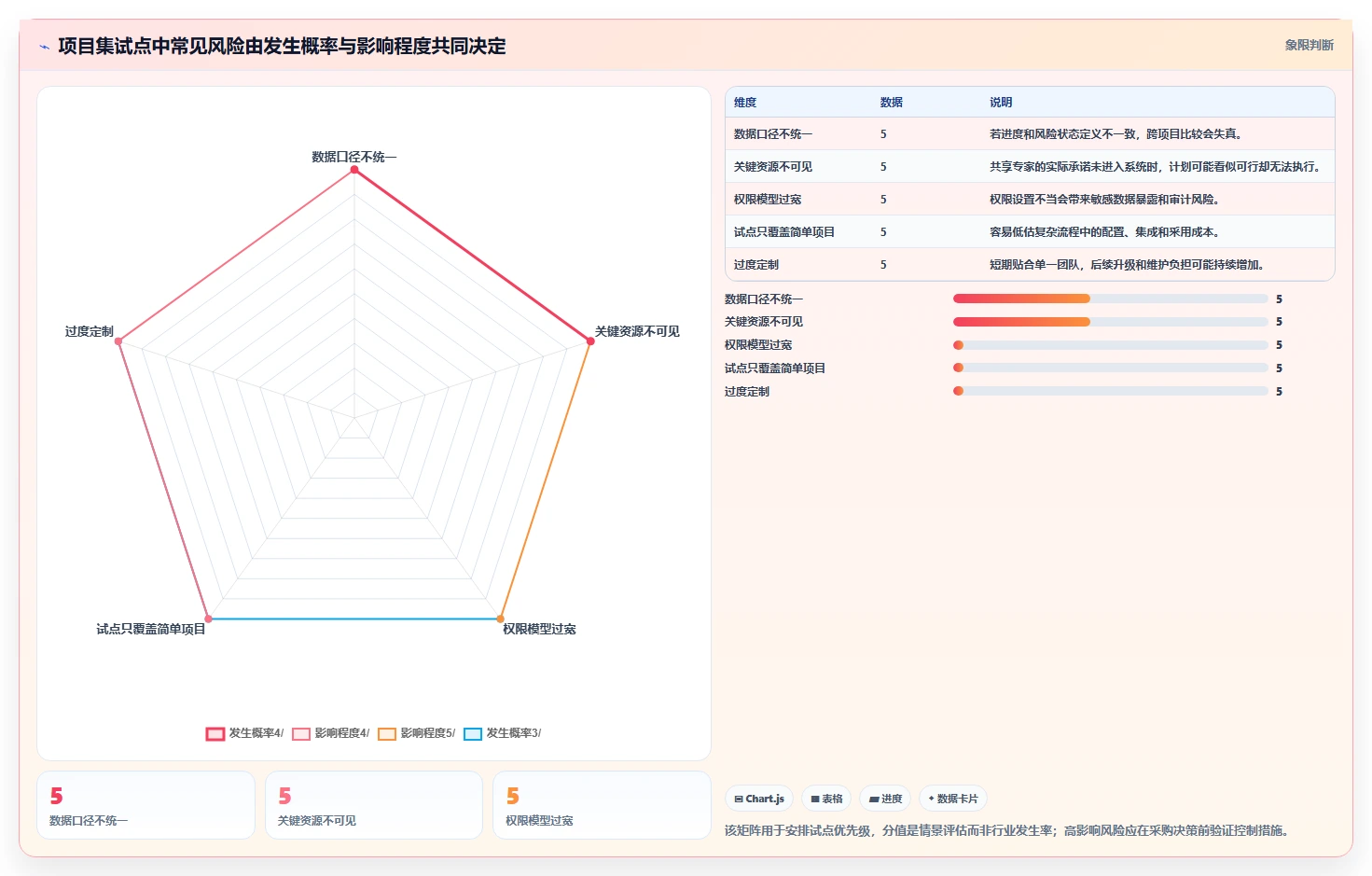1372x876 pixels.
Task: Click description starting 容易低估复杂流程
Action: (x=1106, y=232)
